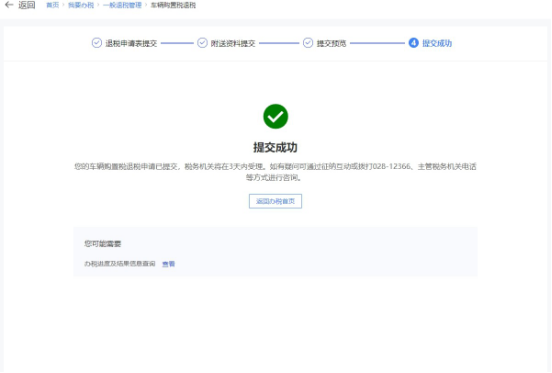The width and height of the screenshot is (552, 373).
Task: Click the 办税进度及结果信息查询 text
Action: point(120,264)
